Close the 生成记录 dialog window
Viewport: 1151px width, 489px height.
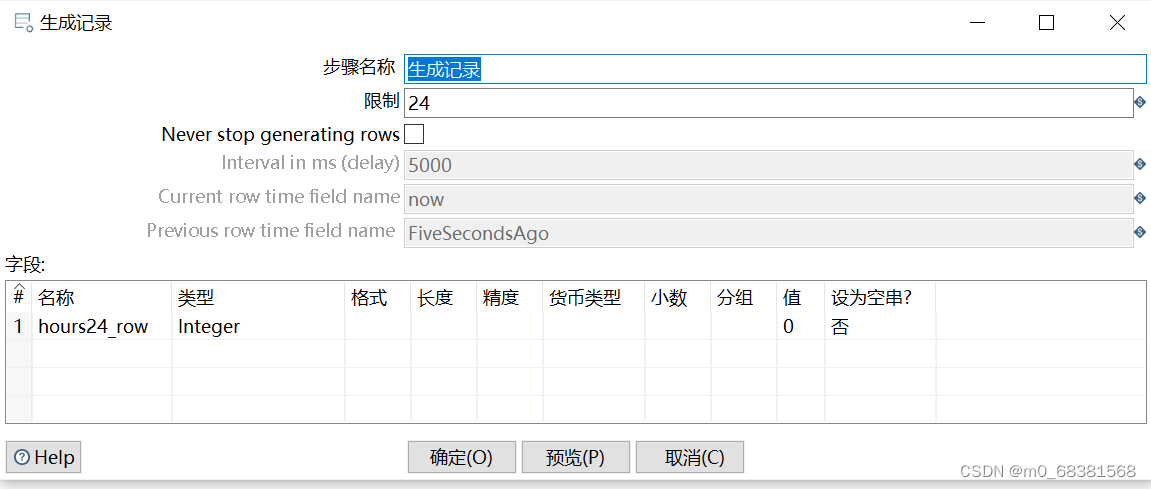coord(1117,23)
